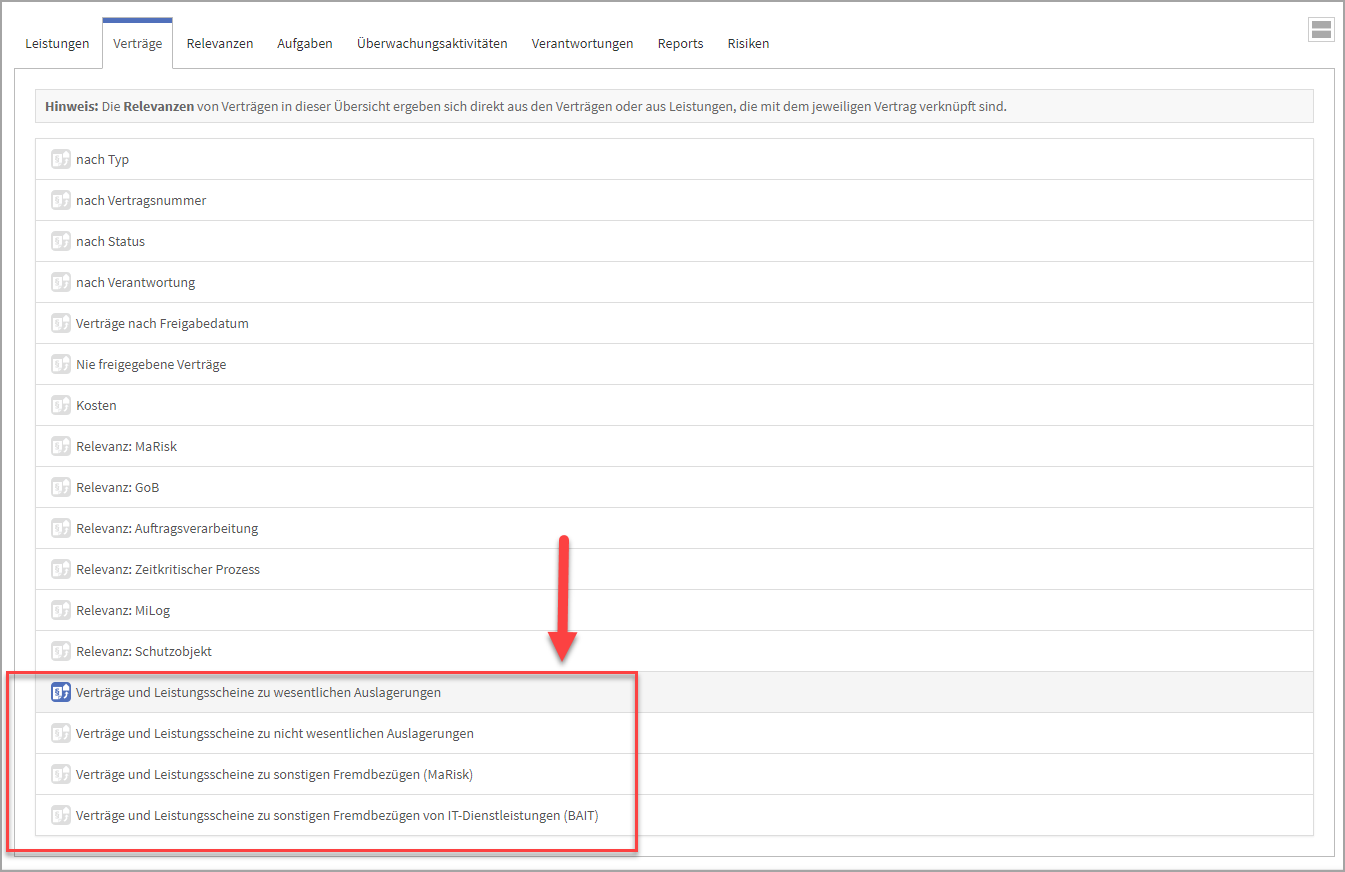Image resolution: width=1345 pixels, height=872 pixels.
Task: Go to the Risiken tab
Action: (748, 44)
